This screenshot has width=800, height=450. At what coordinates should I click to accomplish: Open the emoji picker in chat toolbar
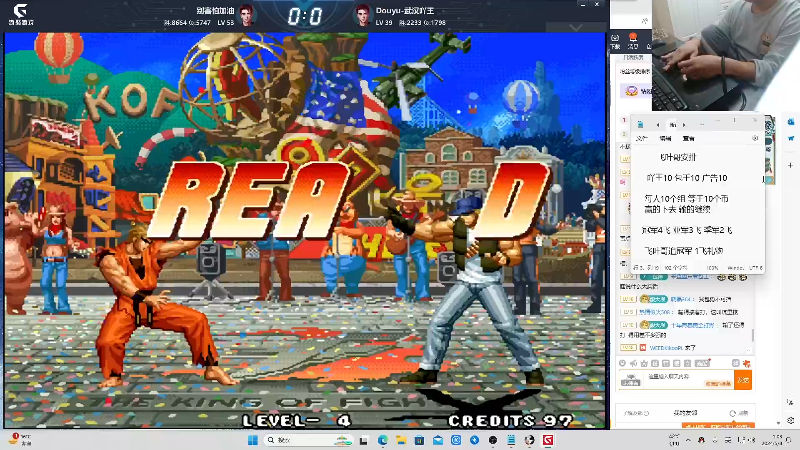(622, 363)
